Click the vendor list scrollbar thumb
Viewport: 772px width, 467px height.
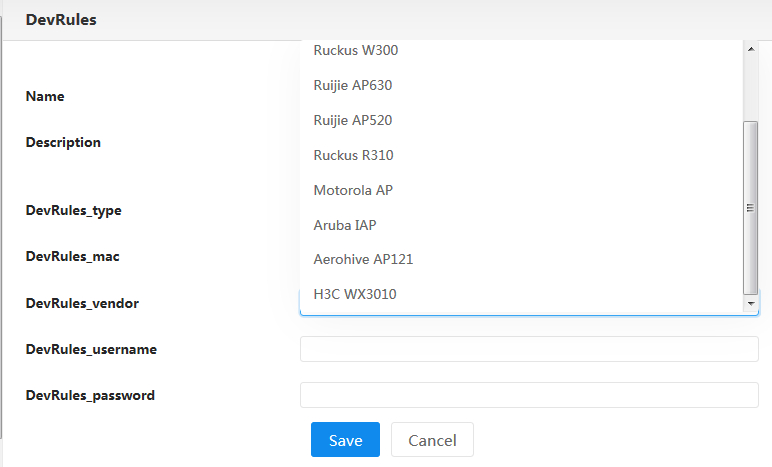tap(750, 208)
